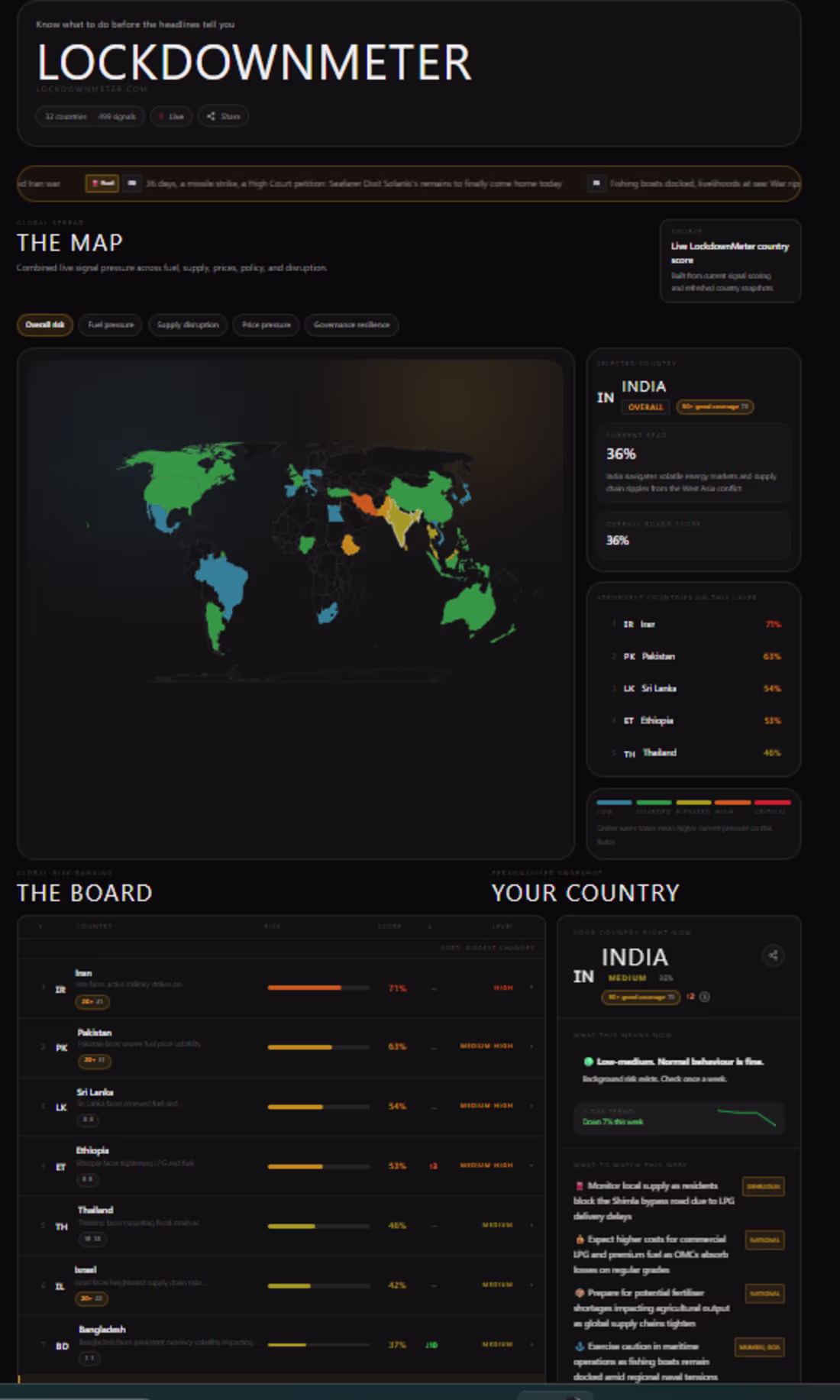Click the Ethiopia MEDIUM HIGH level label
Screen dimensions: 840x1400
point(486,1166)
